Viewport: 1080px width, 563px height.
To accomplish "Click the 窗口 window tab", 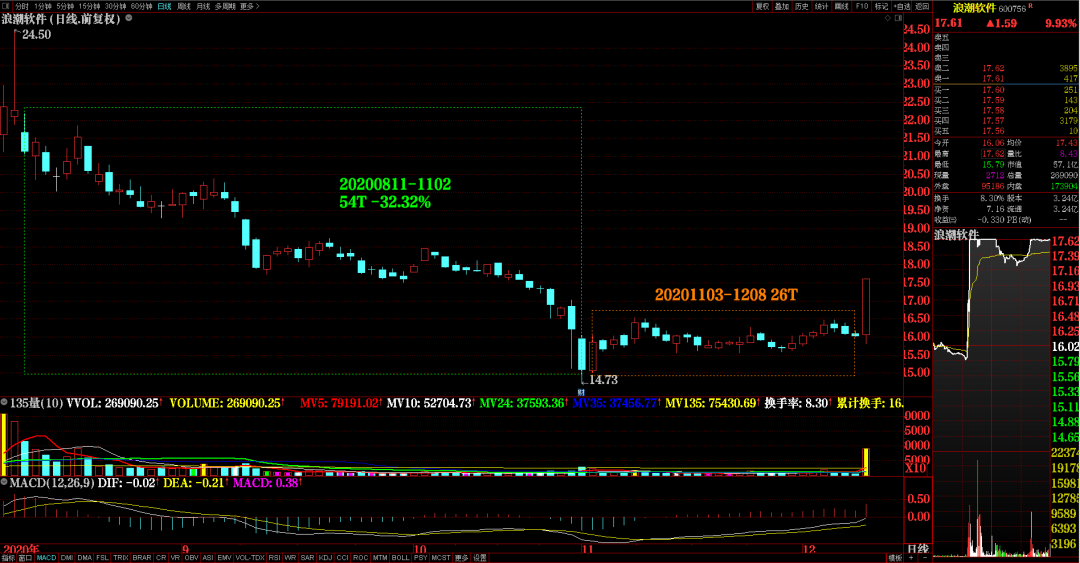I will [x=25, y=557].
